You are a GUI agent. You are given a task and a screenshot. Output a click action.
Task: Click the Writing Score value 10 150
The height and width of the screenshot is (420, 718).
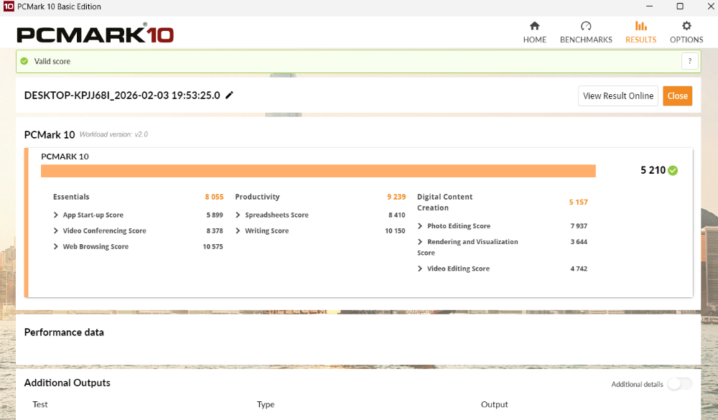tap(395, 231)
